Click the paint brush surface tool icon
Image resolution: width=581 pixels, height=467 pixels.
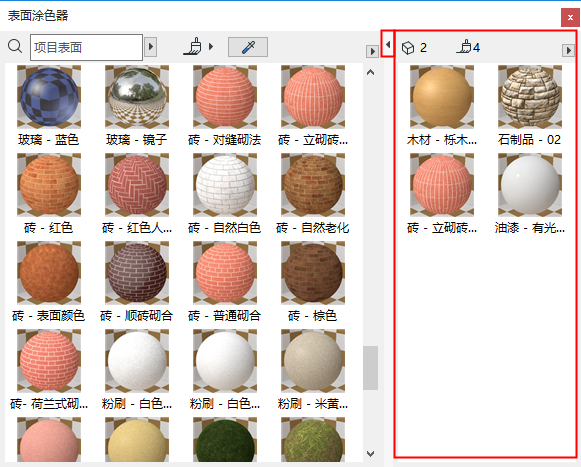(x=193, y=46)
